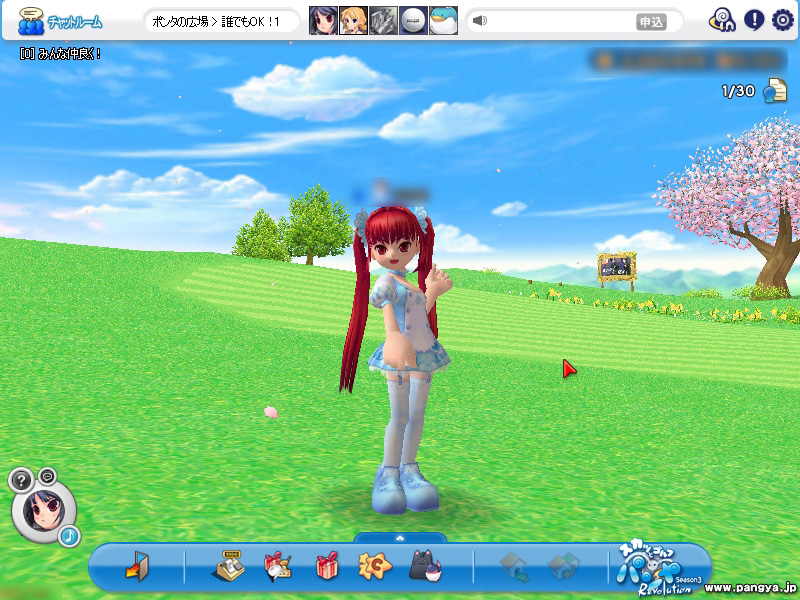Open the speech bubble chat icon
Viewport: 800px width, 600px height.
point(47,474)
